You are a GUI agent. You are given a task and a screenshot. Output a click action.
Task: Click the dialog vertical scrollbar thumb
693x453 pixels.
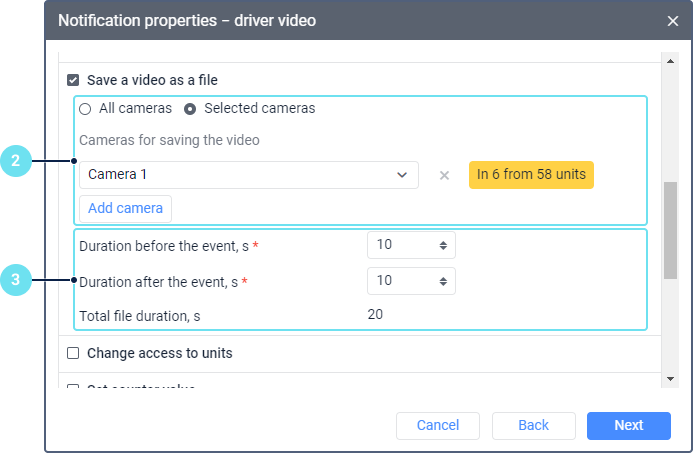click(670, 231)
